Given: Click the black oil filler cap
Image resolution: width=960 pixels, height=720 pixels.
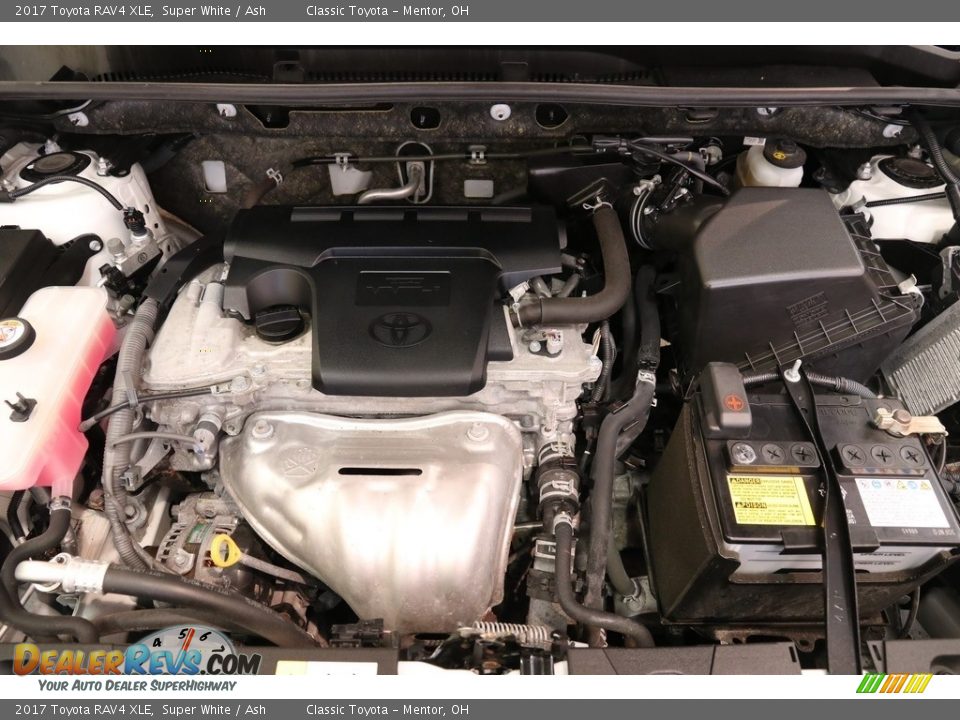Looking at the screenshot, I should click(x=278, y=322).
